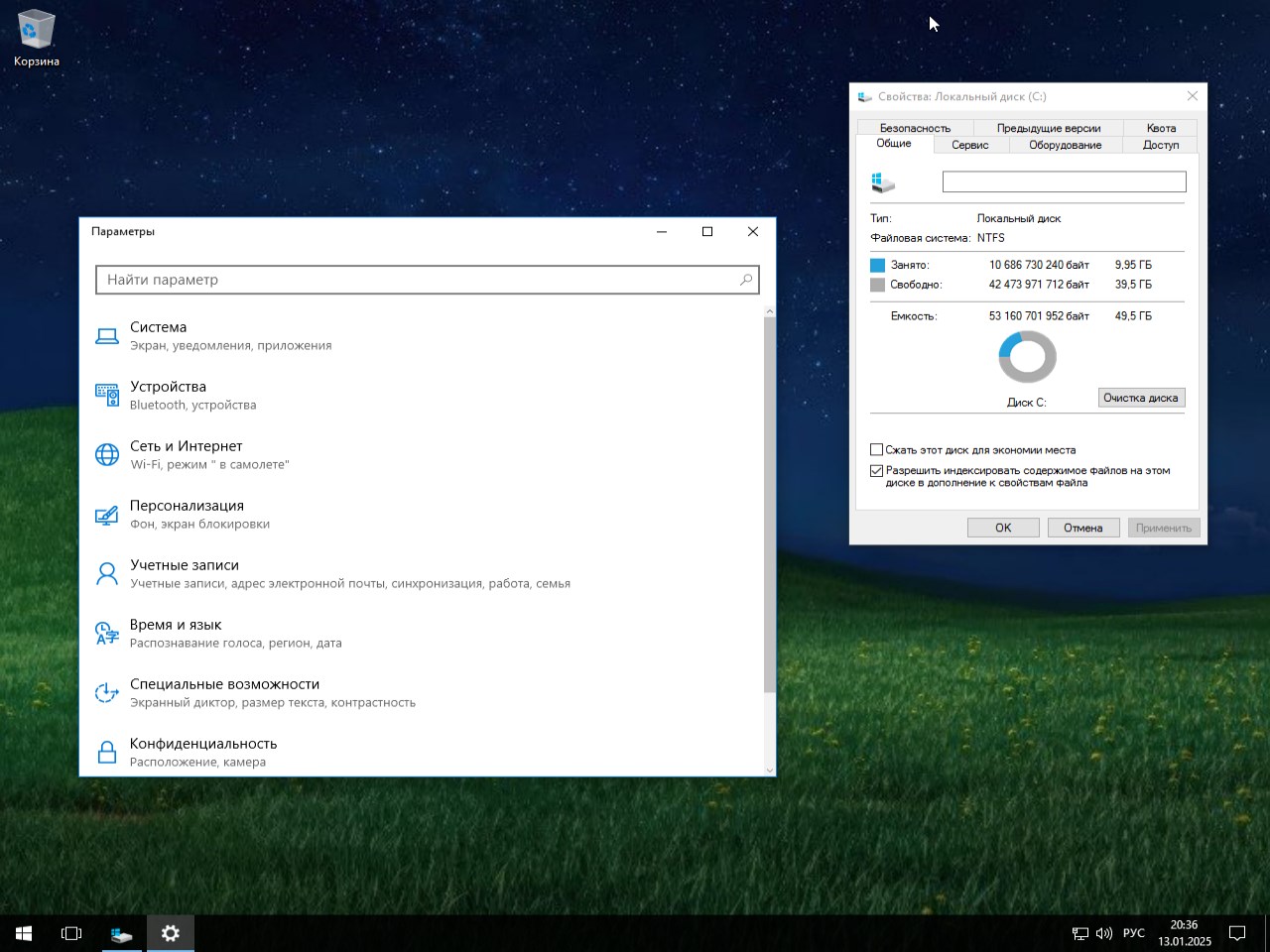
Task: Click the Конфиденциальность lock icon
Action: click(106, 753)
